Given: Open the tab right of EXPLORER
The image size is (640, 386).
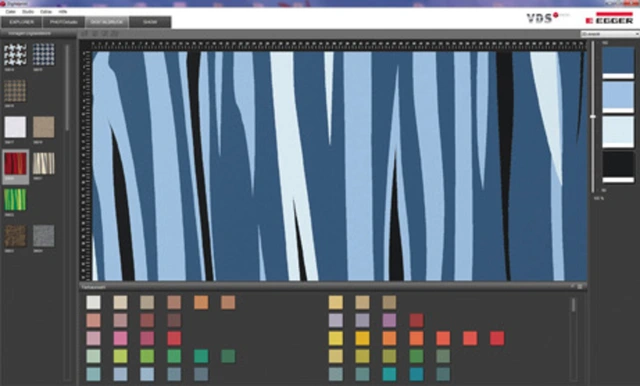Looking at the screenshot, I should pyautogui.click(x=64, y=22).
